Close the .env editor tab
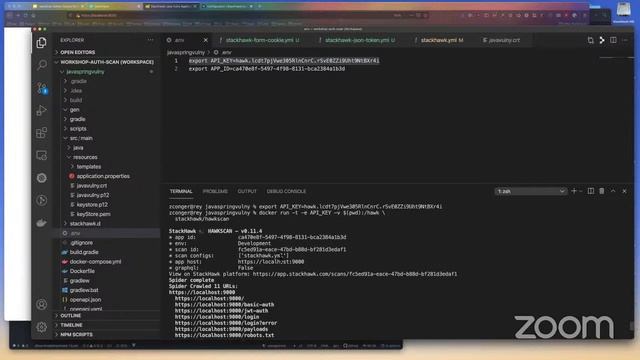 (205, 40)
